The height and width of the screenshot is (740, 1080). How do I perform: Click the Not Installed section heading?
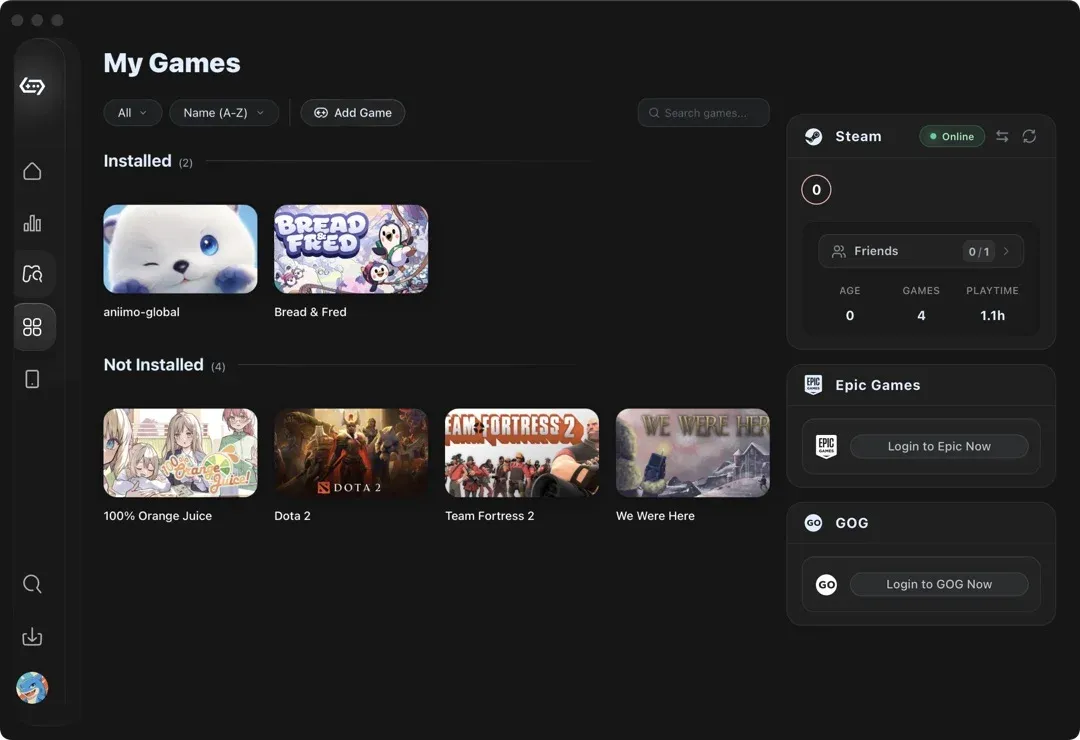click(153, 364)
